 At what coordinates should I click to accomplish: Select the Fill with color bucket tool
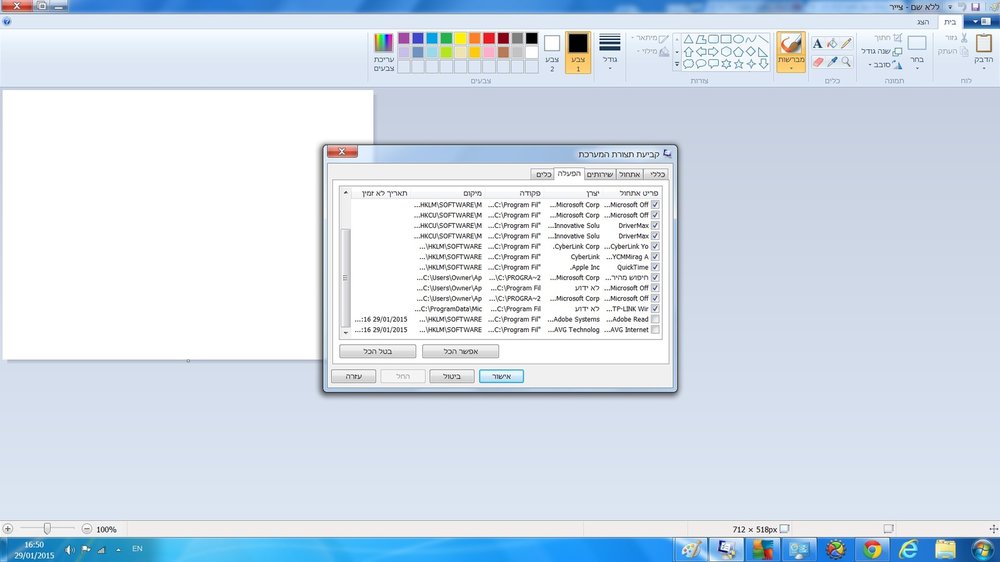point(832,43)
